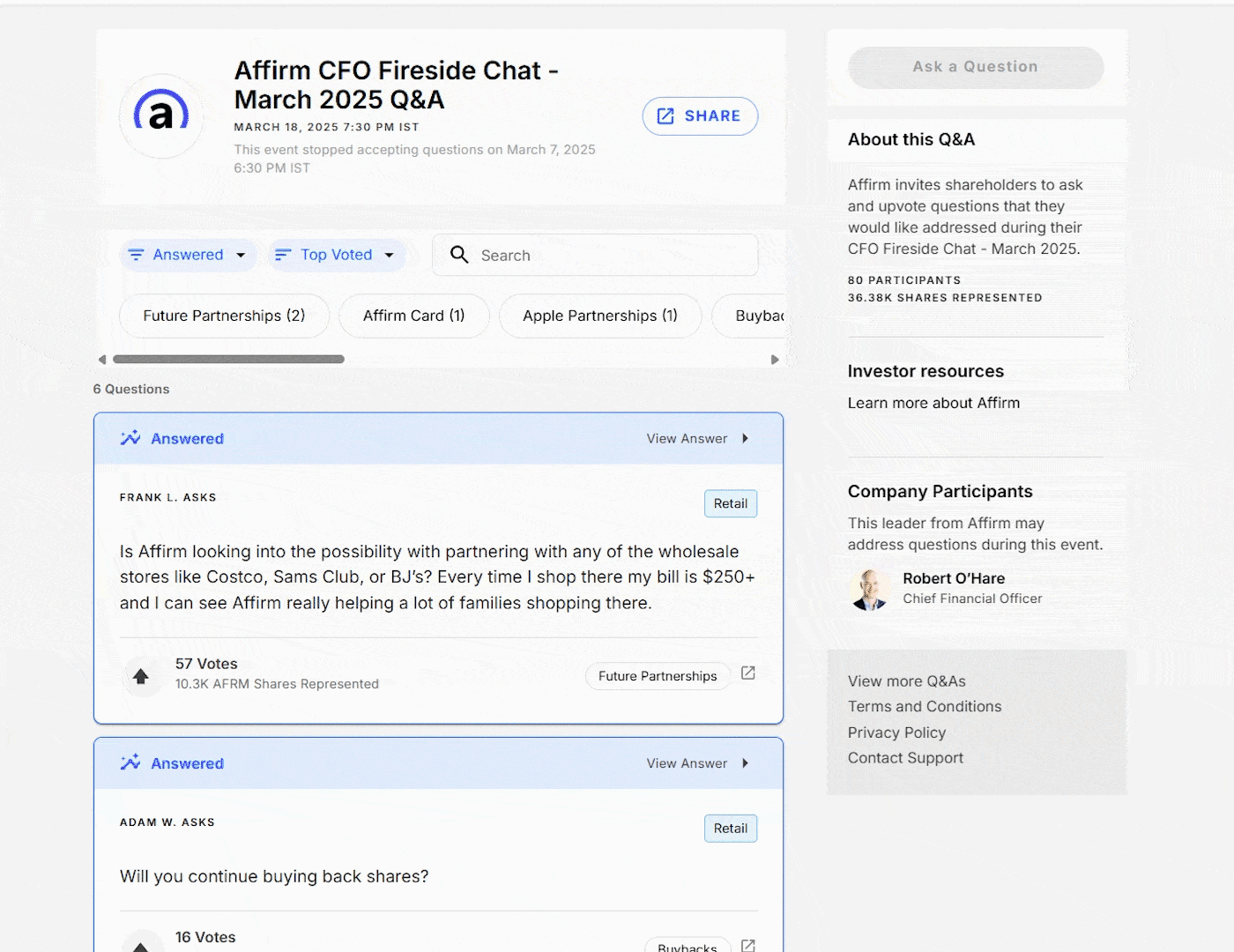
Task: Upvote Frank L.'s wholesale stores question
Action: (x=141, y=676)
